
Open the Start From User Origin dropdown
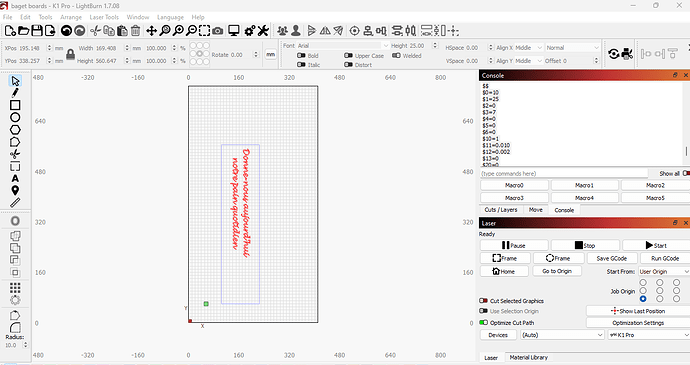[664, 272]
